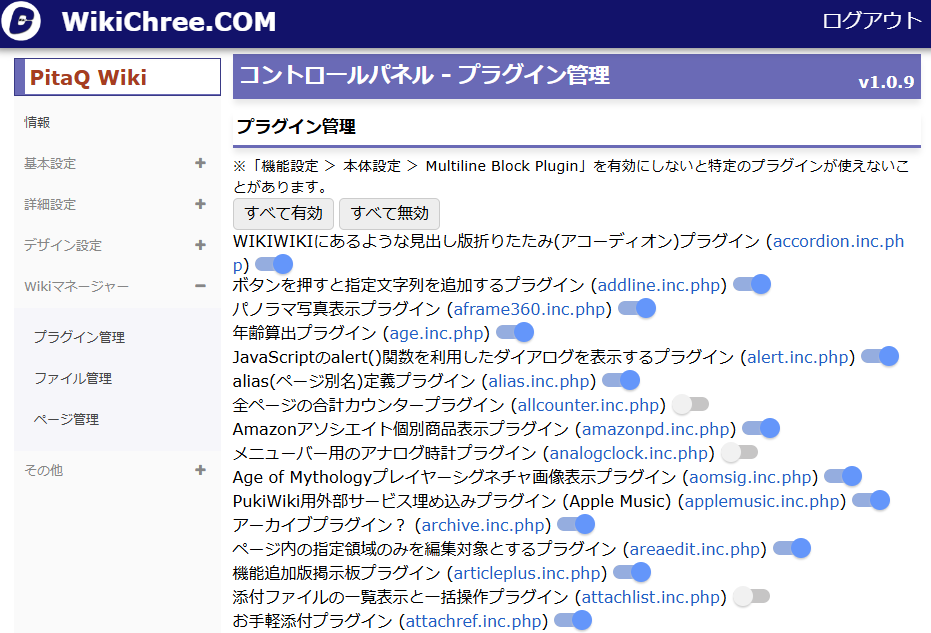
Task: Toggle the articleplus.inc.php plugin switch
Action: click(632, 572)
